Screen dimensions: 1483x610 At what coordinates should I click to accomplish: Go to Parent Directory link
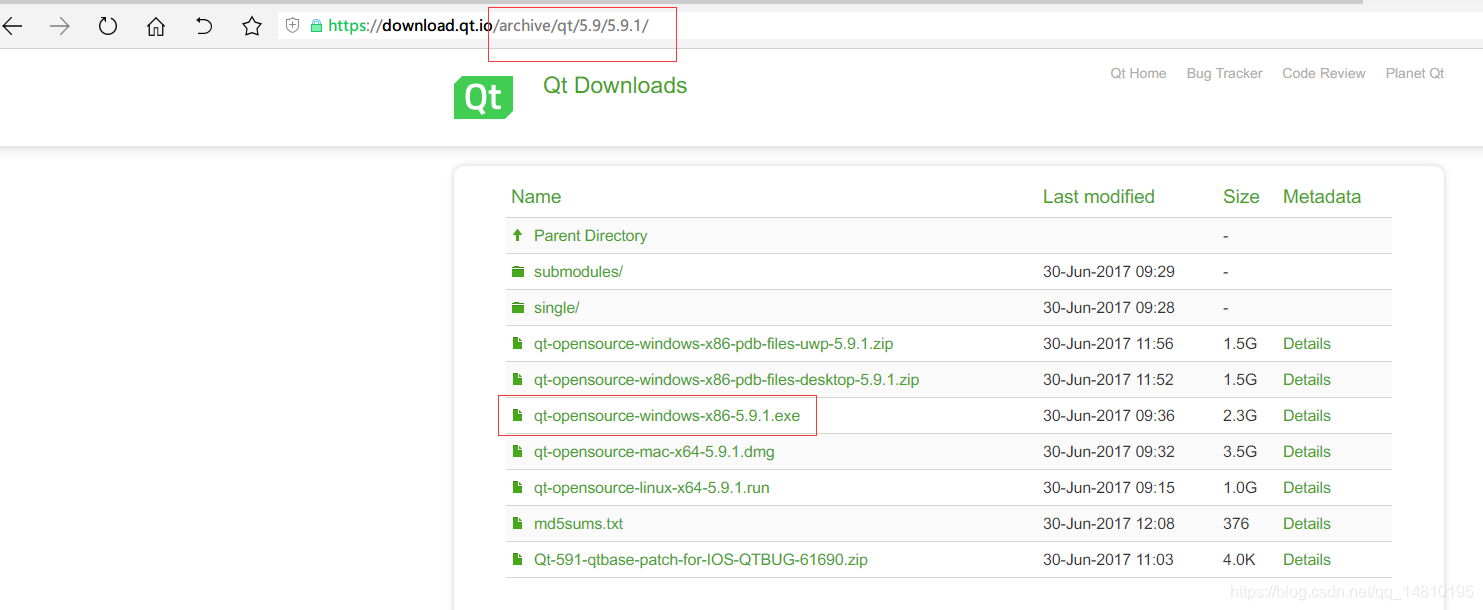[590, 236]
